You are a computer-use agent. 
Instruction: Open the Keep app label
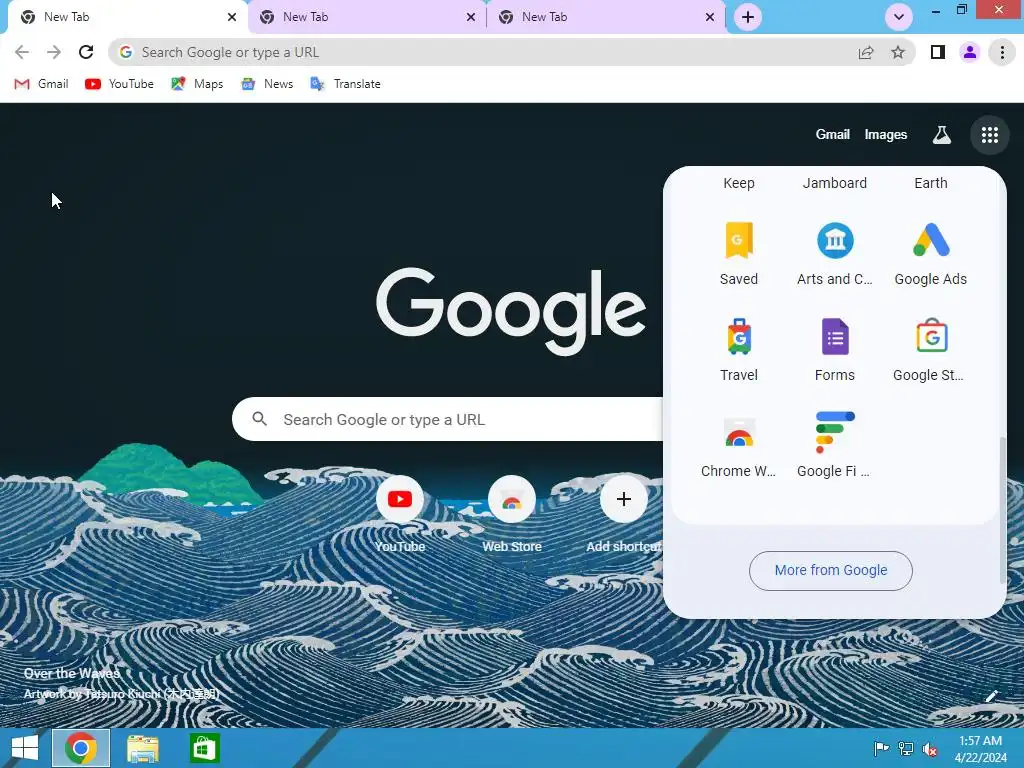click(739, 183)
